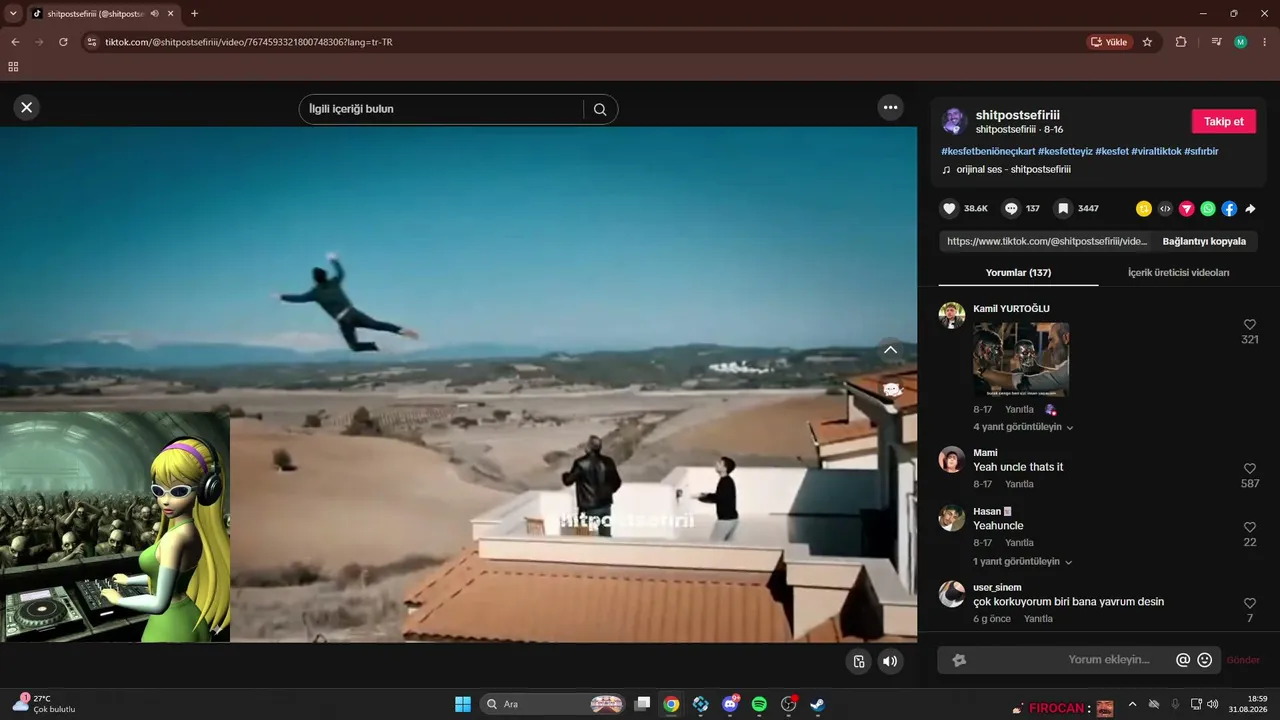Image resolution: width=1280 pixels, height=720 pixels.
Task: Search using the magnifier icon in the video search bar
Action: tap(600, 109)
